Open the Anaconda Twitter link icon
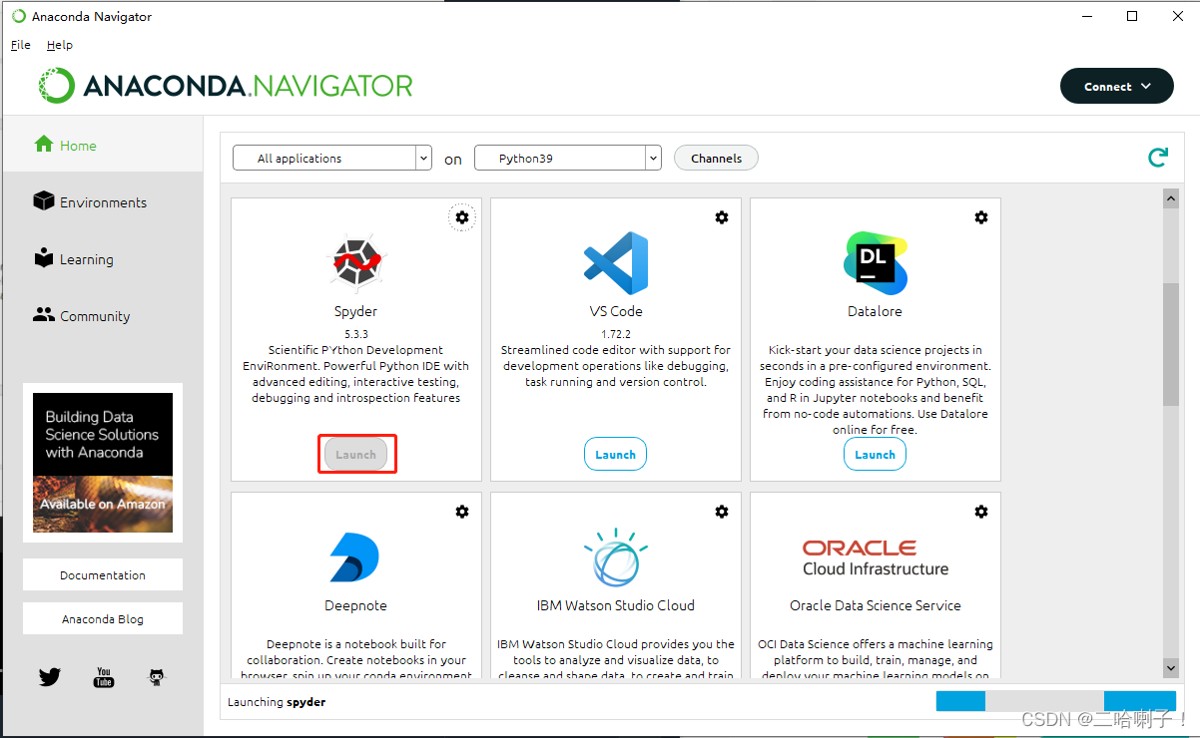Viewport: 1200px width, 738px height. (50, 677)
